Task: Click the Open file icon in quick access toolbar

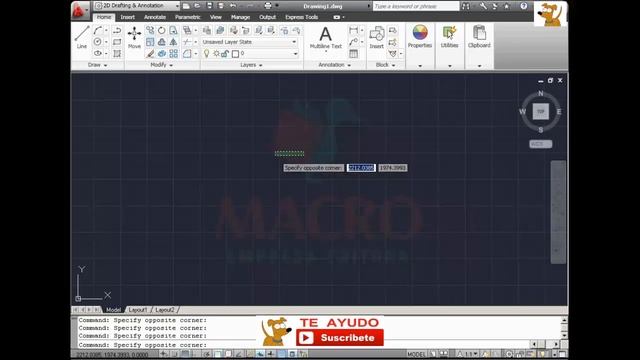Action: click(197, 6)
